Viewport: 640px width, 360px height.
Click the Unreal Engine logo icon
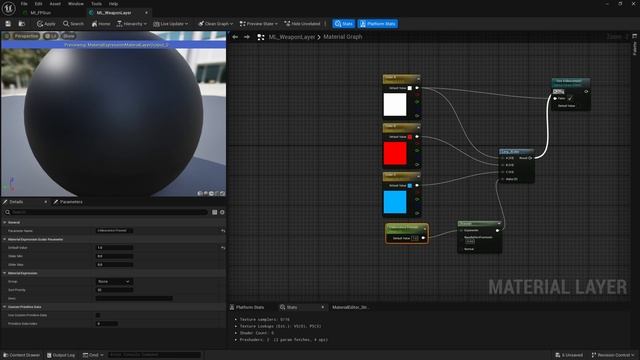[8, 8]
